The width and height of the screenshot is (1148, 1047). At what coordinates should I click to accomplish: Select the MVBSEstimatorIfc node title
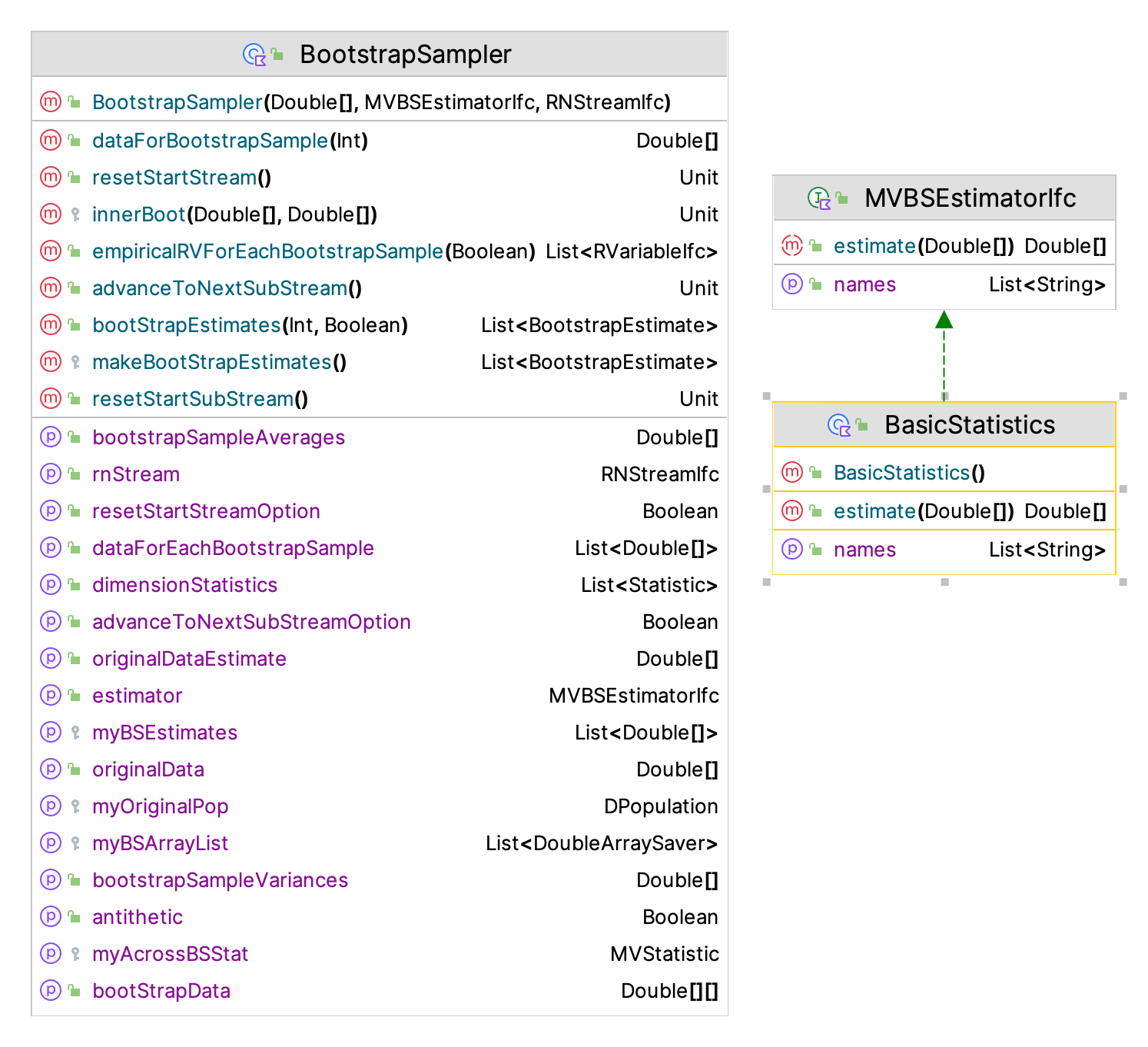click(x=970, y=198)
